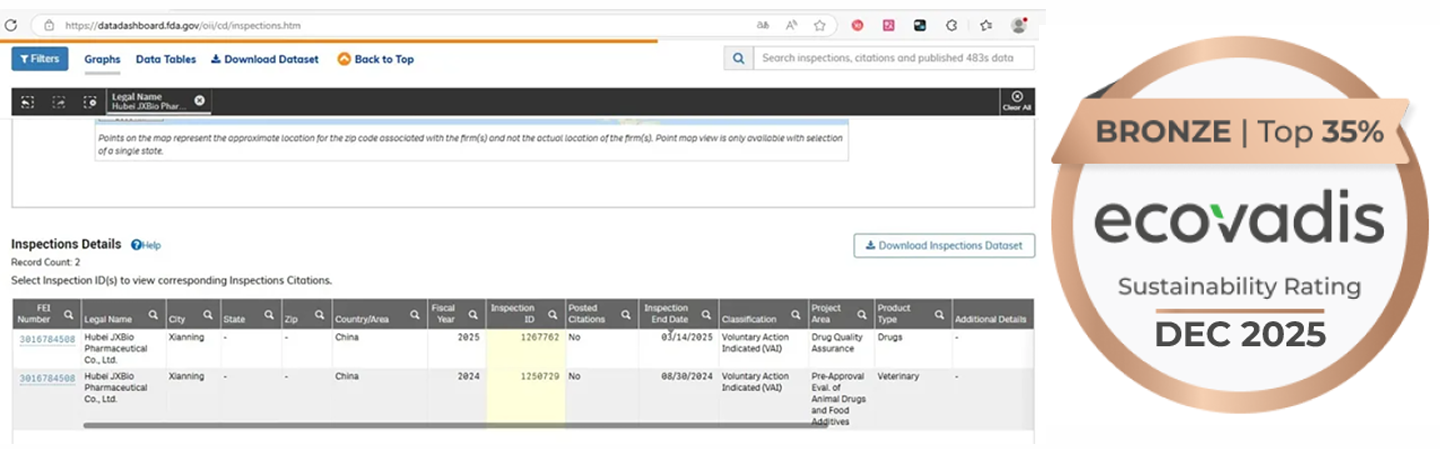This screenshot has height=449, width=1440.
Task: Click the browser reload page icon
Action: (11, 25)
